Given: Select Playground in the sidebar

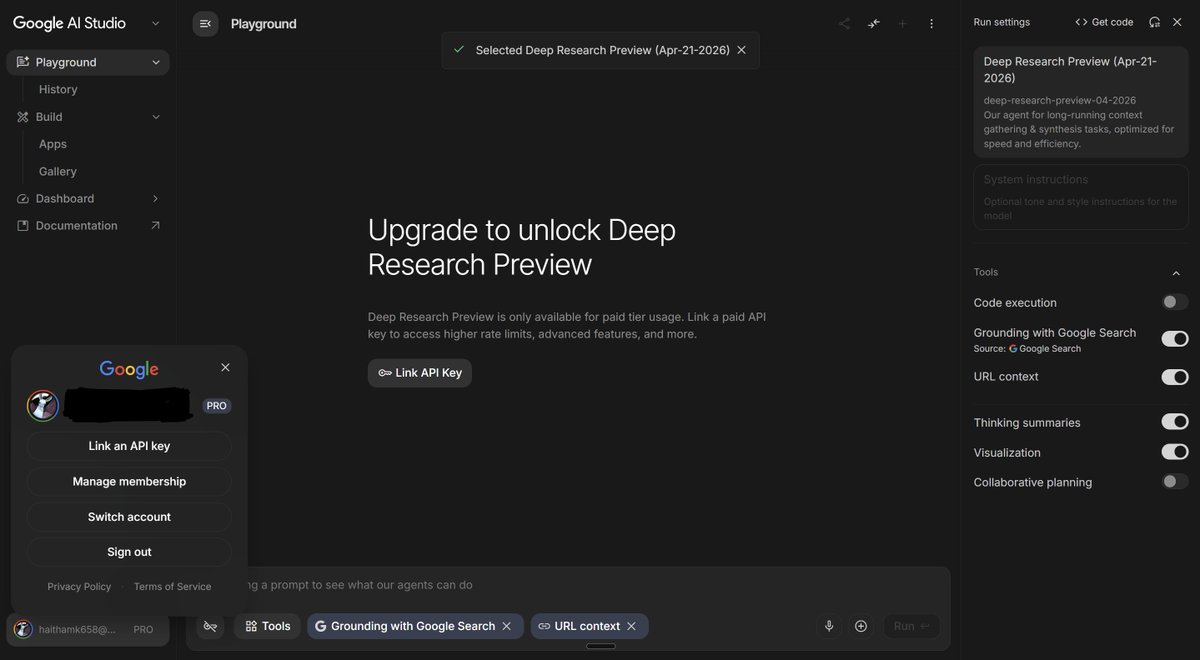Looking at the screenshot, I should (88, 62).
